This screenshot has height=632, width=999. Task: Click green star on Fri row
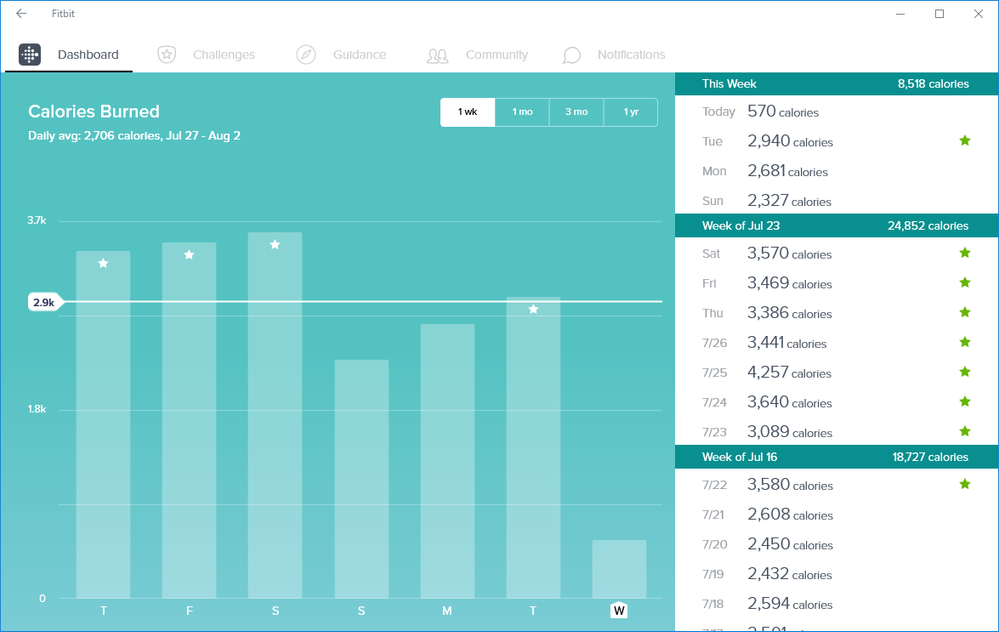pyautogui.click(x=965, y=282)
